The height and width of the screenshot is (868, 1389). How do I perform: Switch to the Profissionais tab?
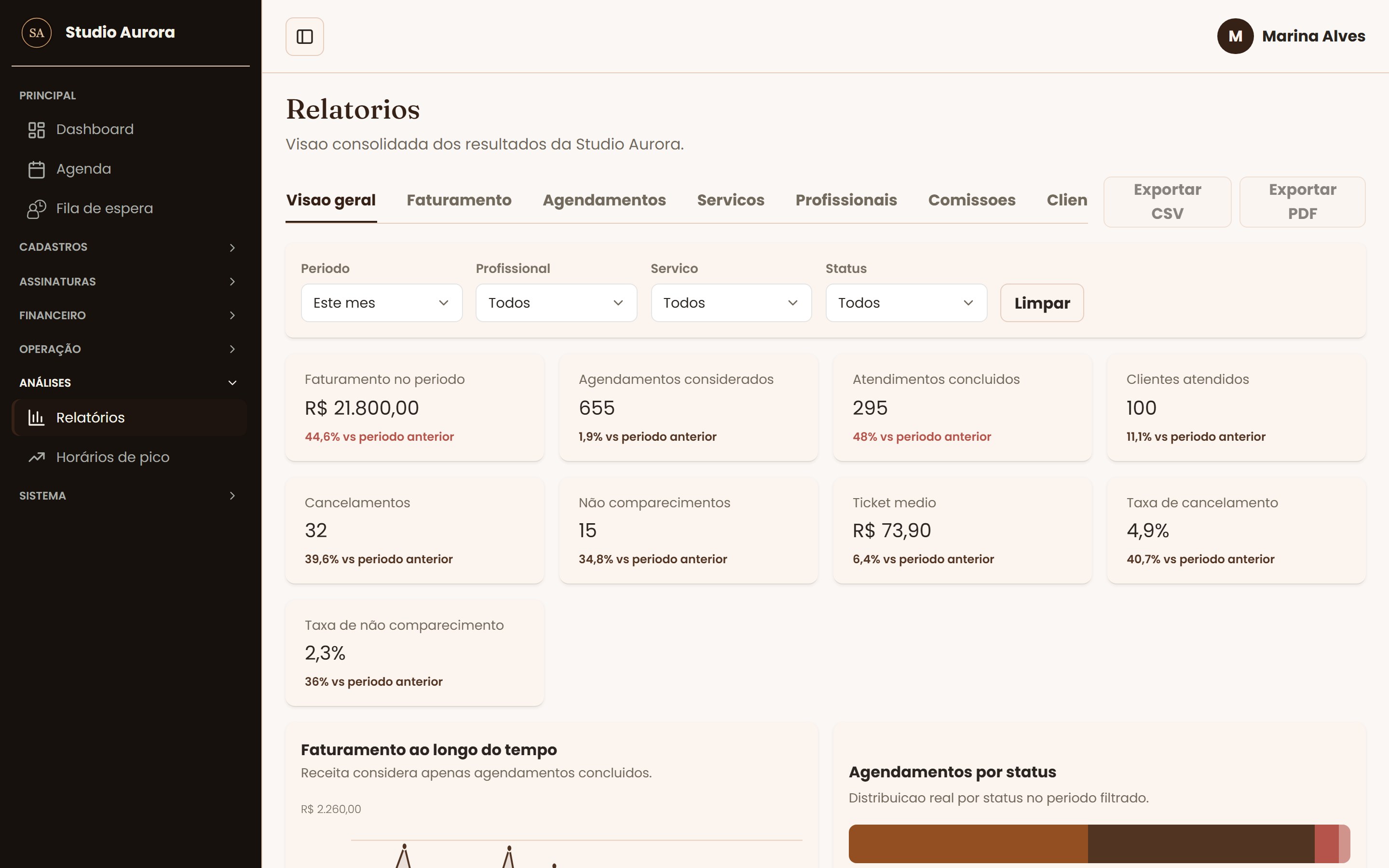click(x=846, y=200)
